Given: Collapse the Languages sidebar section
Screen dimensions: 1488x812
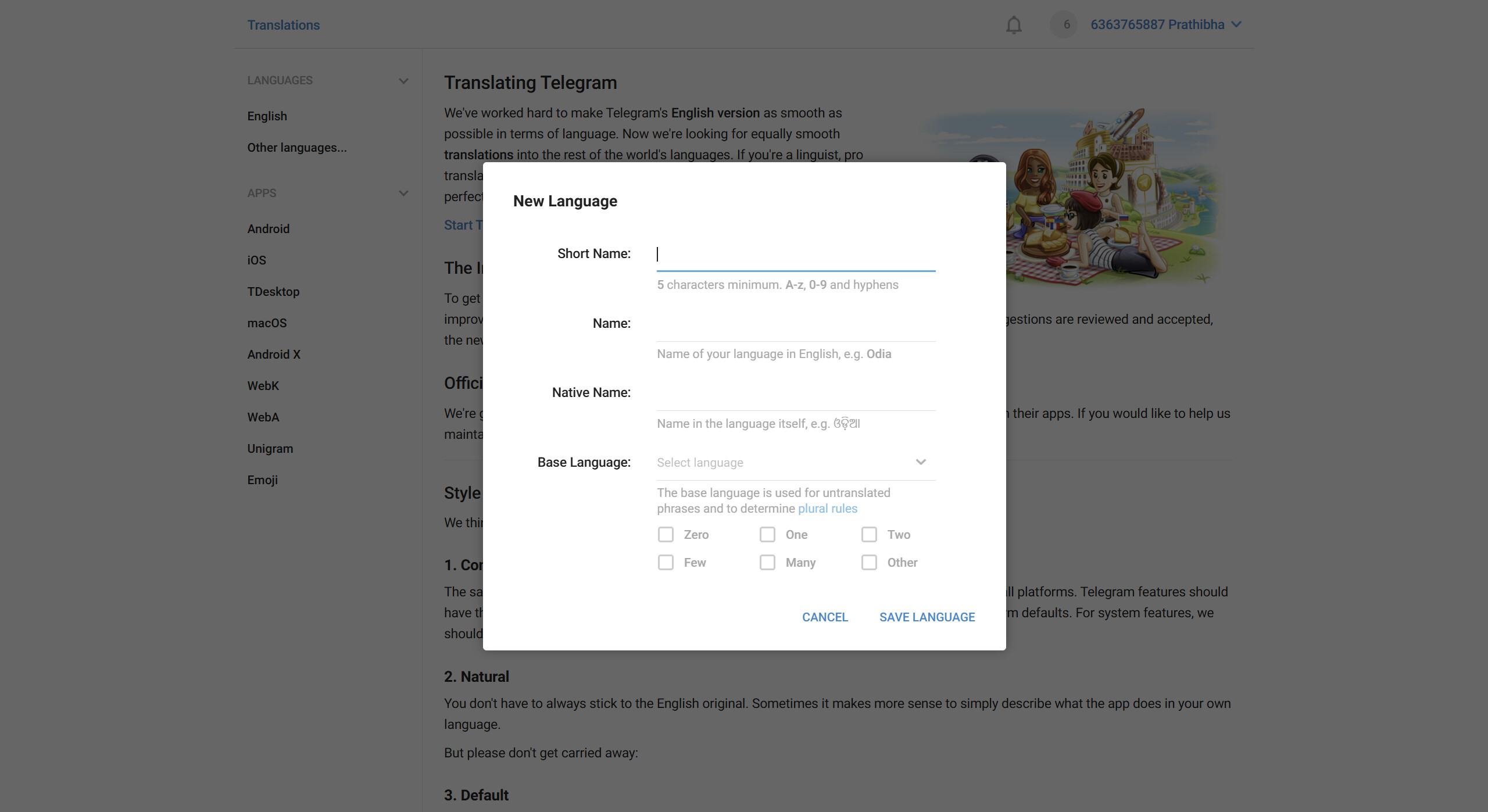Looking at the screenshot, I should coord(403,81).
